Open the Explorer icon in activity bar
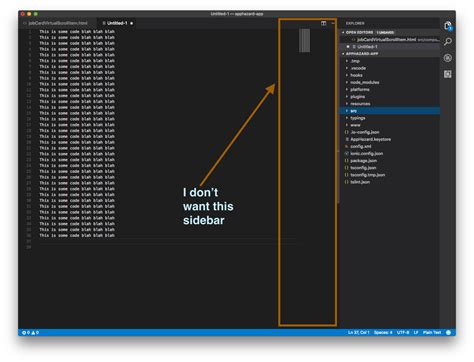 pyautogui.click(x=448, y=26)
